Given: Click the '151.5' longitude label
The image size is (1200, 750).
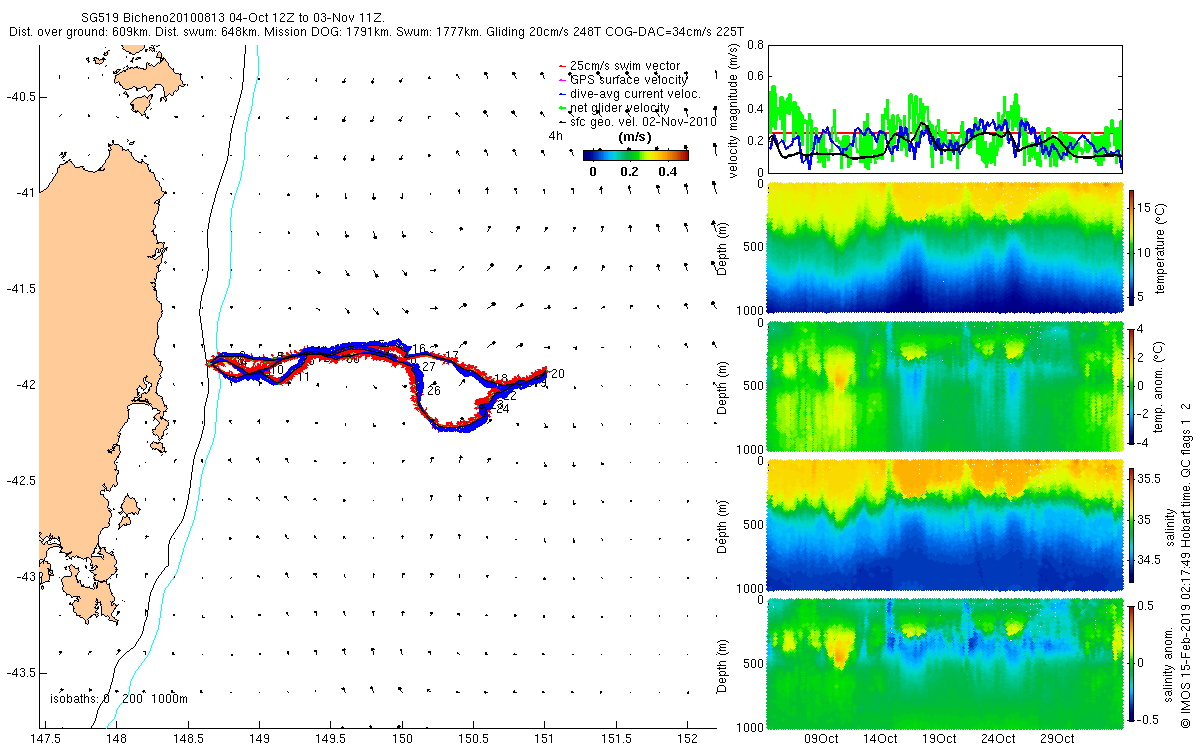Looking at the screenshot, I should coord(616,739).
